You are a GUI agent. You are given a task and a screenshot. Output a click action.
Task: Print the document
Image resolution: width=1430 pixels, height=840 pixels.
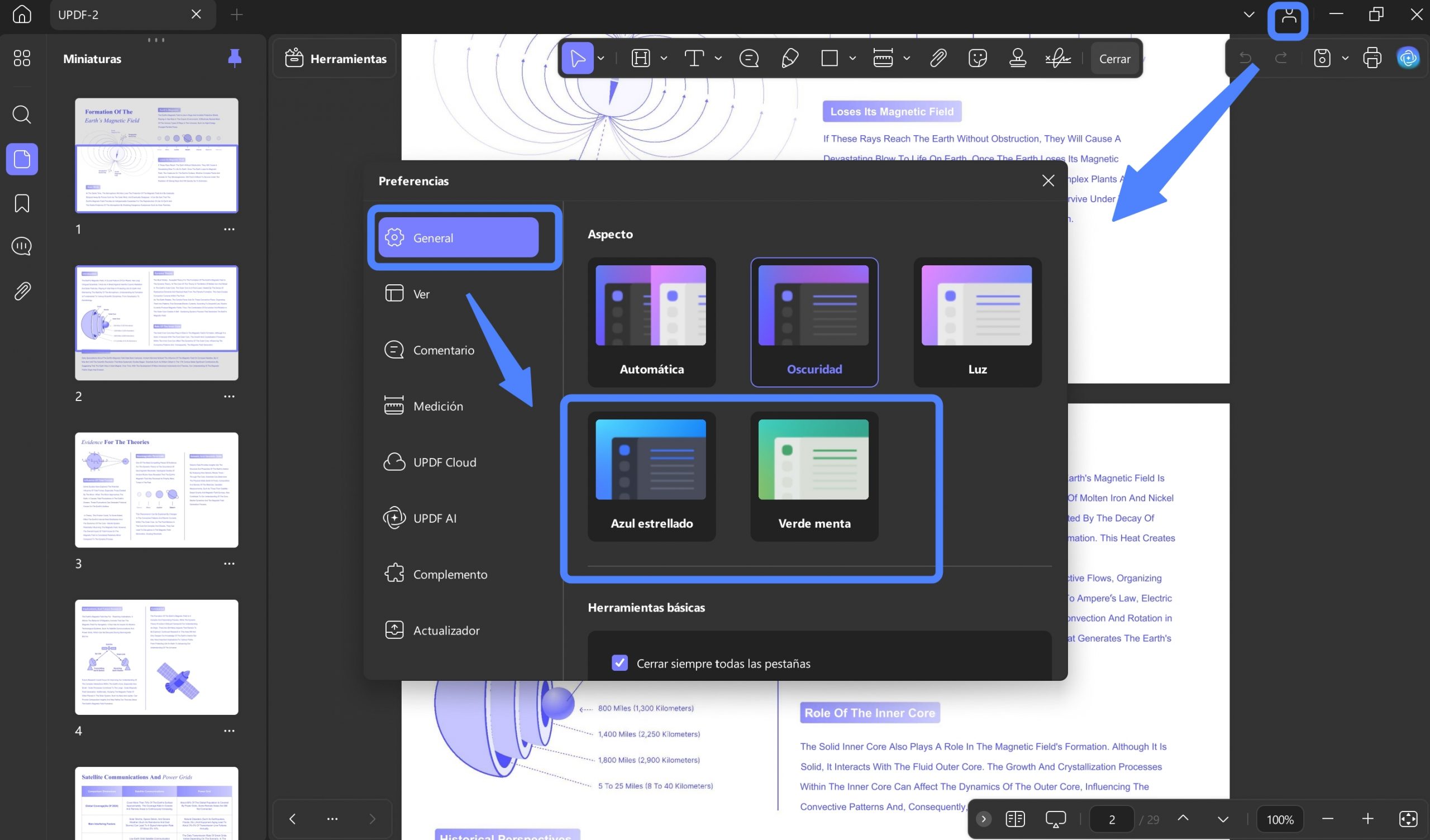(x=1372, y=58)
